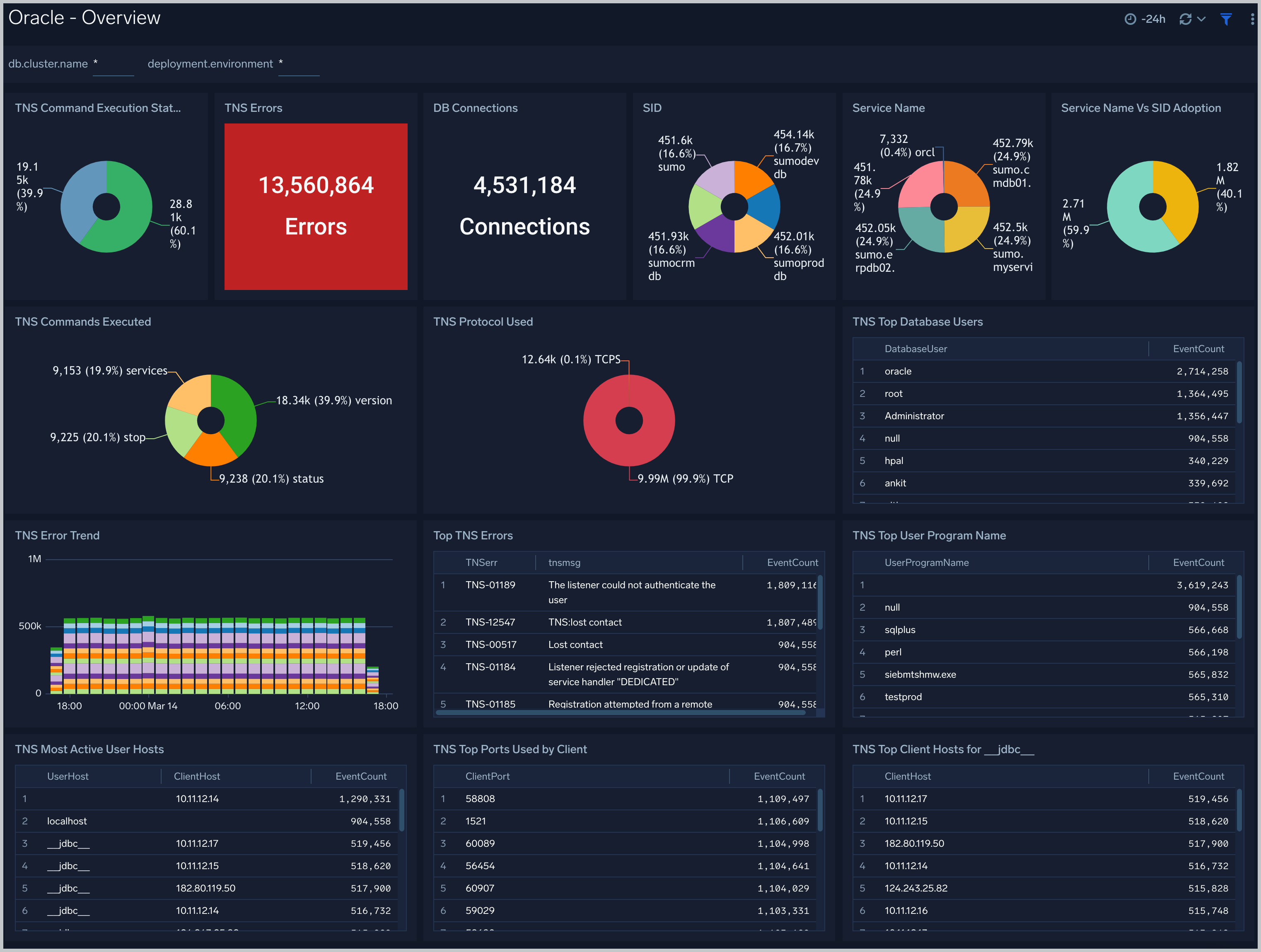The image size is (1261, 952).
Task: Click the 00:00 Mar 14 axis label
Action: [x=148, y=706]
